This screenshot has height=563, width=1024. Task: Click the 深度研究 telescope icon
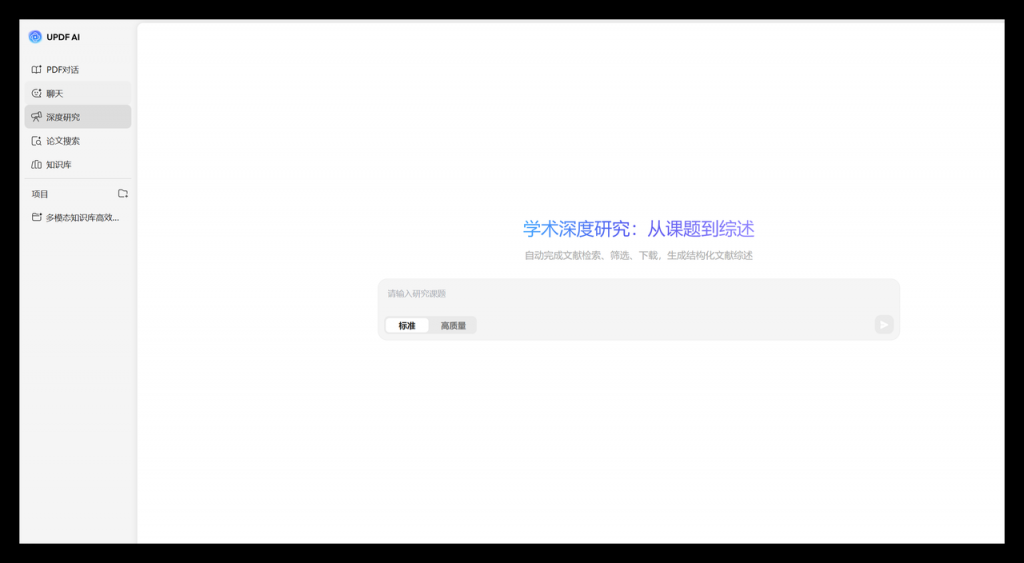pyautogui.click(x=37, y=117)
